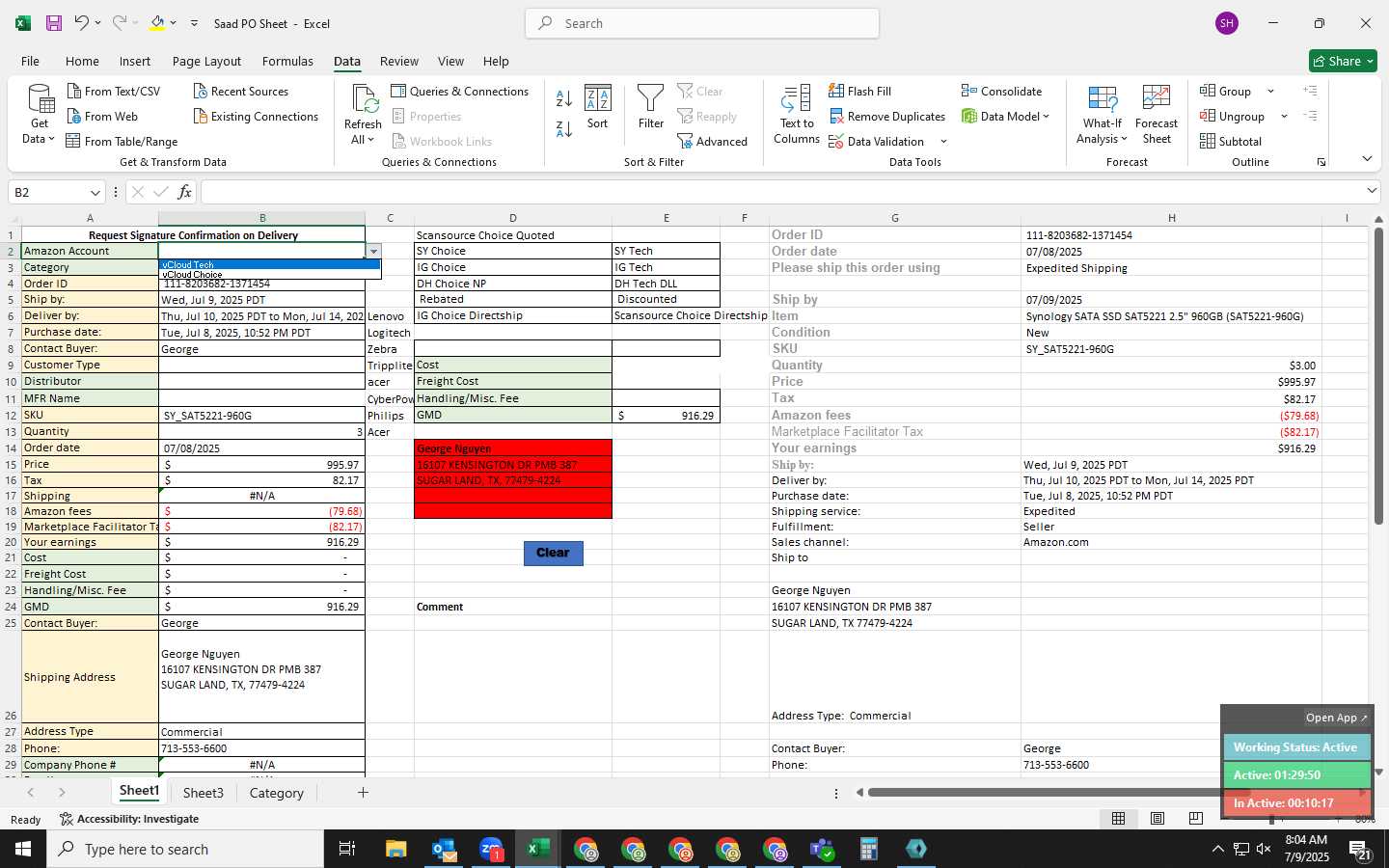
Task: Select vCloud Tech from dropdown list
Action: 269,264
